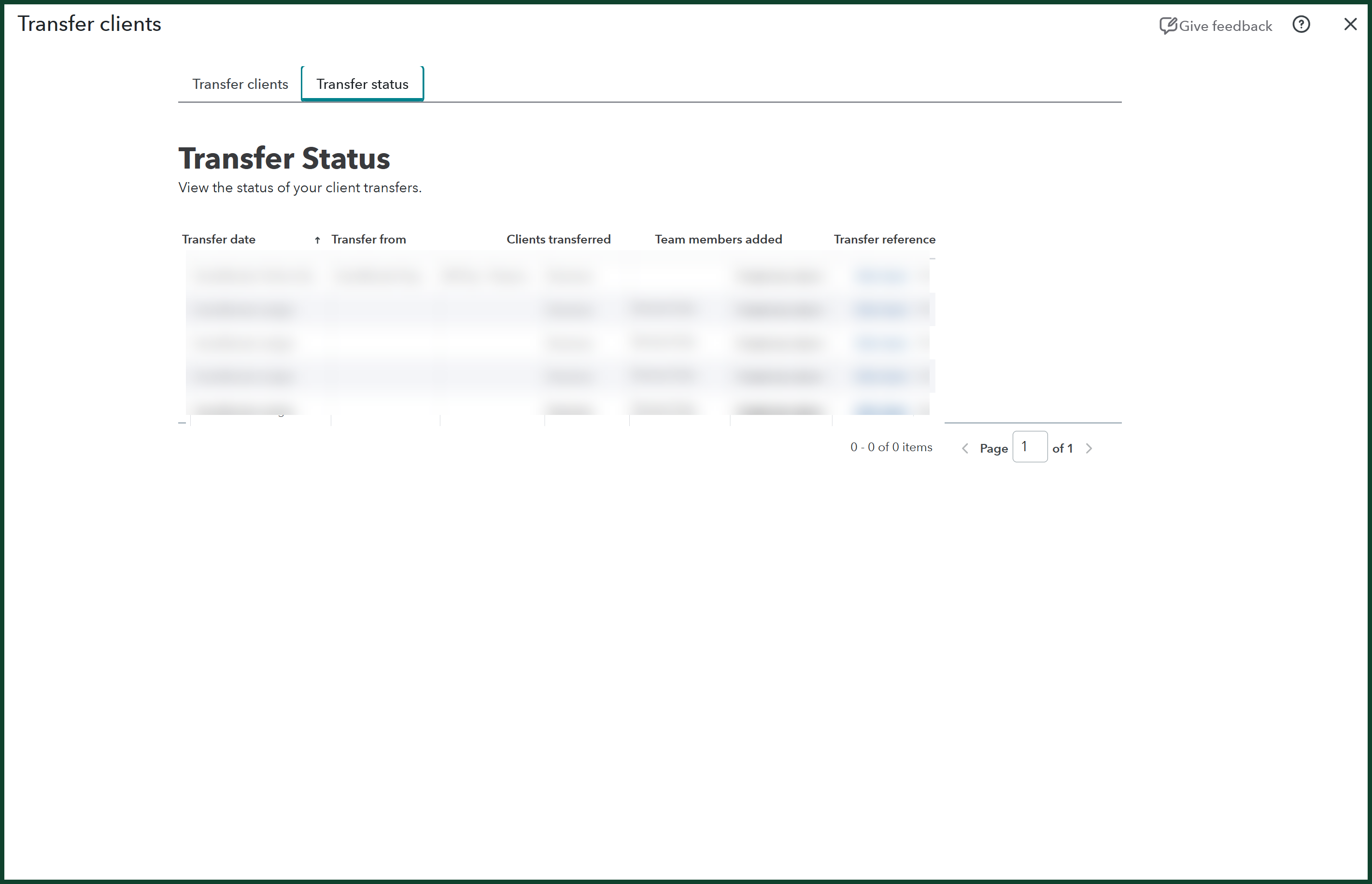Click the Team members added column header

[x=718, y=240]
